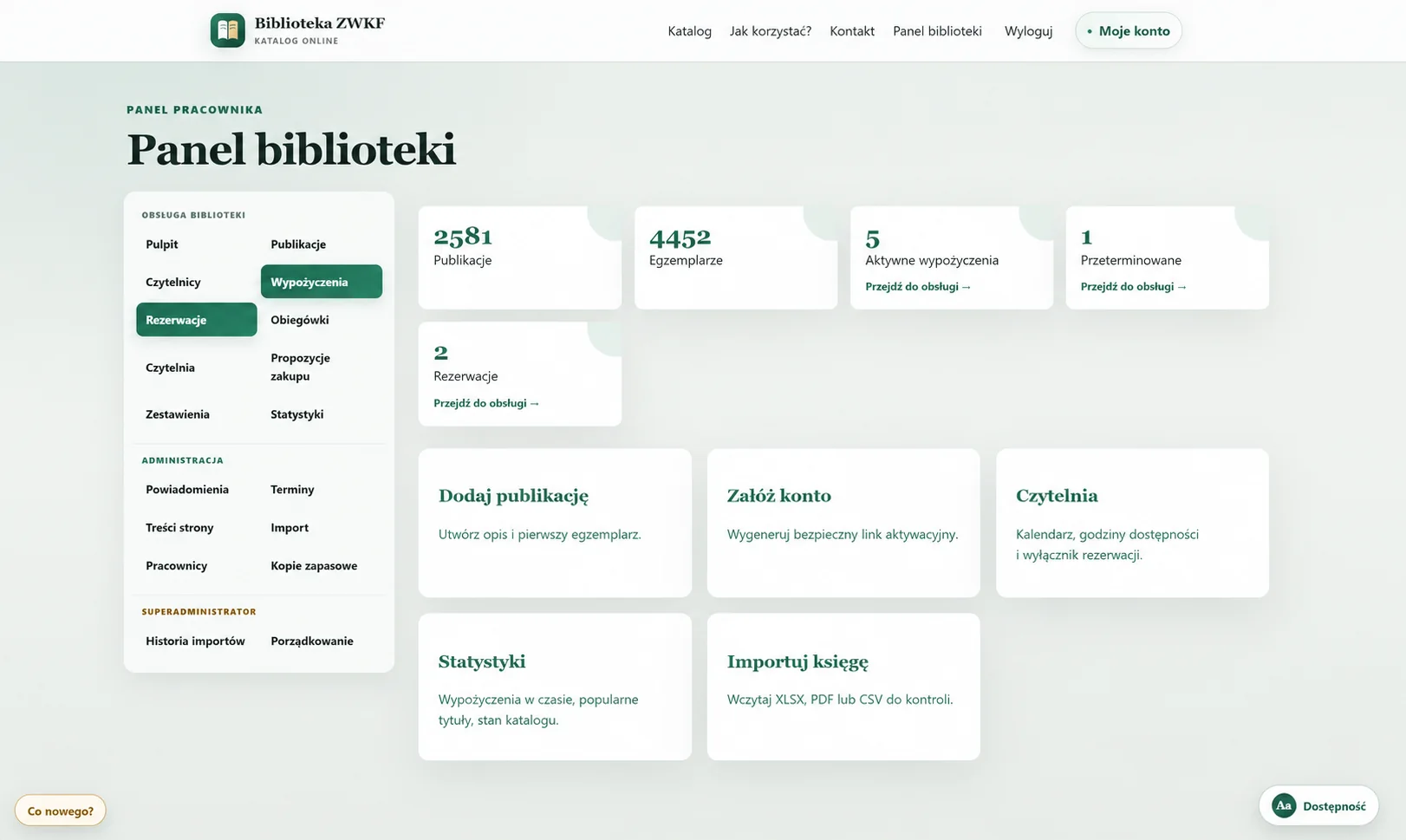Open Statystyki in the sidebar menu
This screenshot has width=1406, height=840.
(322, 414)
